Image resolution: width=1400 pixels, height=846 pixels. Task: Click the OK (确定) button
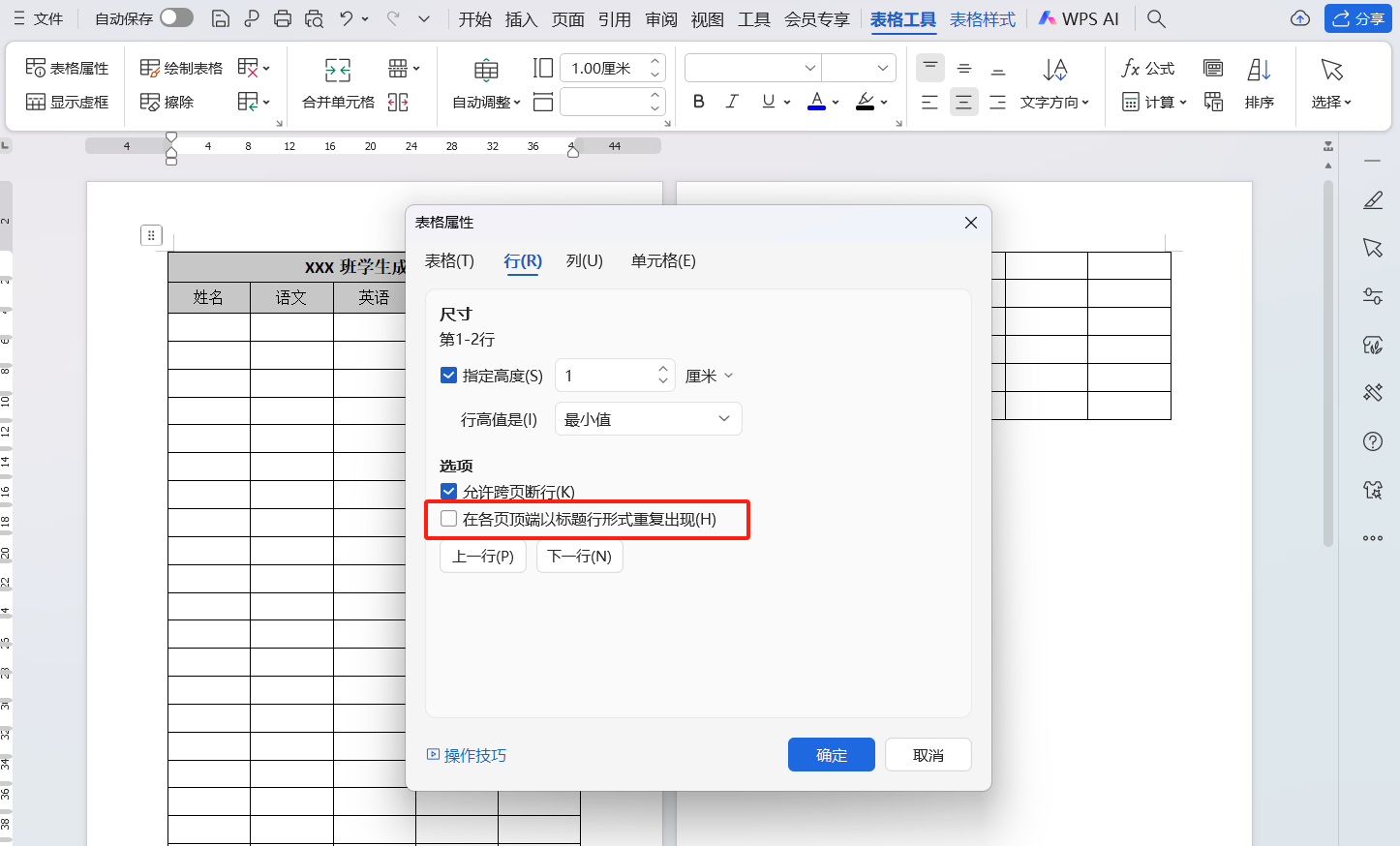[831, 755]
